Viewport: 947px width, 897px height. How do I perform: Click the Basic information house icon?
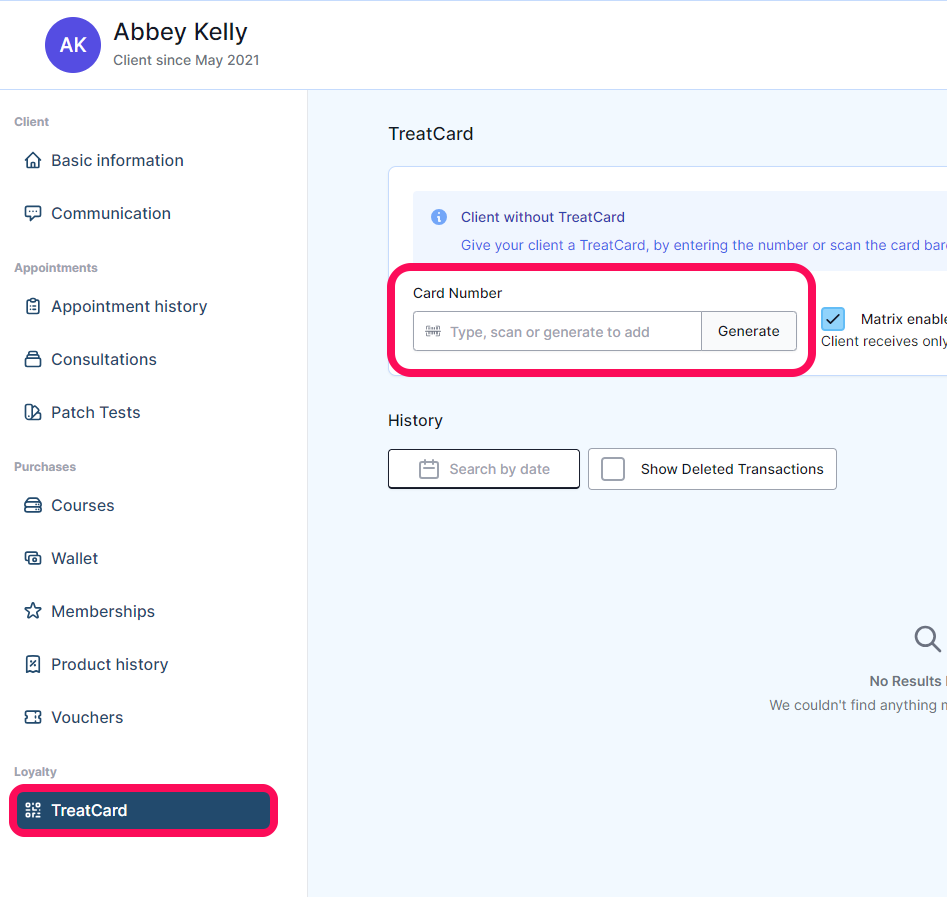33,160
